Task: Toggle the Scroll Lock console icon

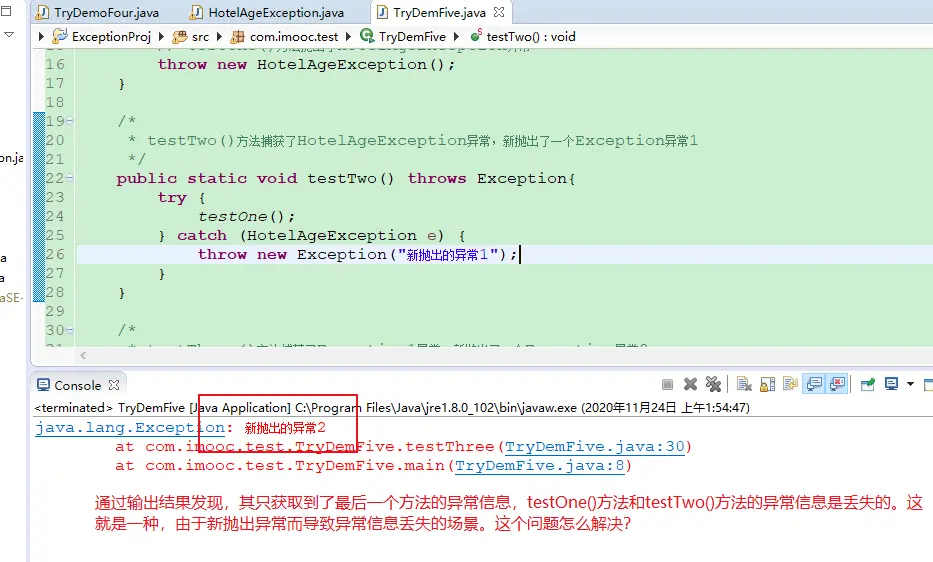Action: tap(768, 385)
